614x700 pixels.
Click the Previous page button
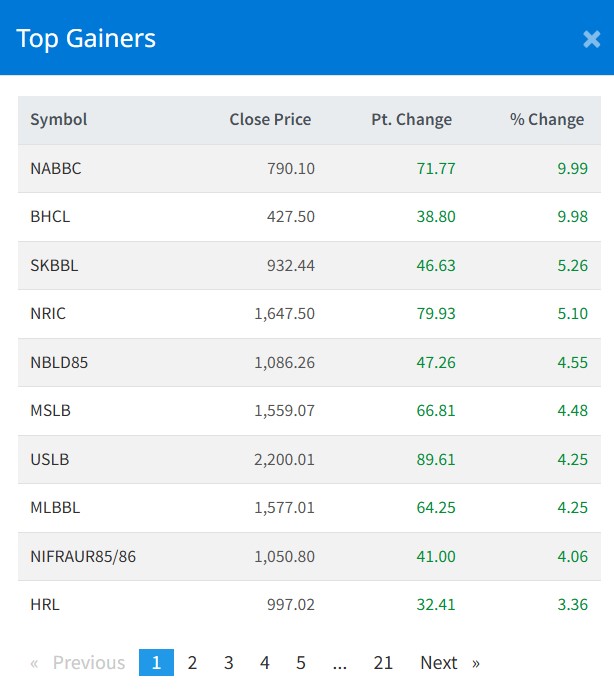78,663
